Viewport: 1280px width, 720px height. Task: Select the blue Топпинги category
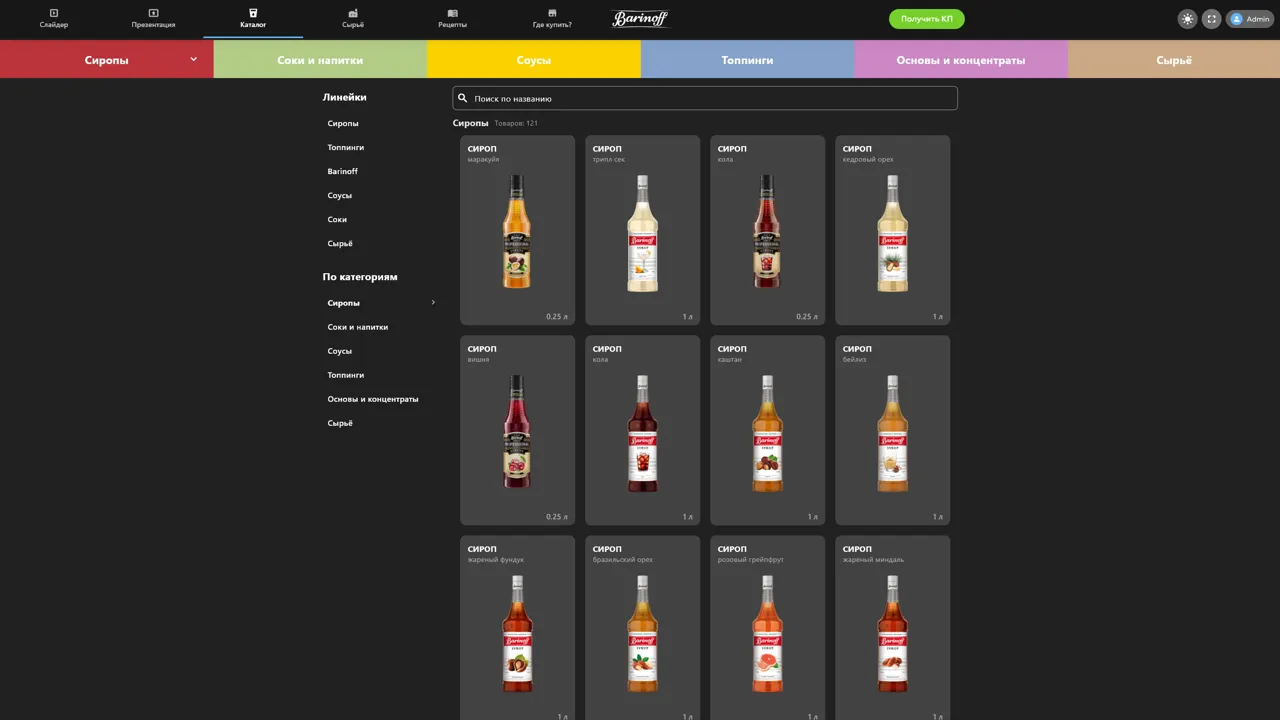pyautogui.click(x=747, y=60)
